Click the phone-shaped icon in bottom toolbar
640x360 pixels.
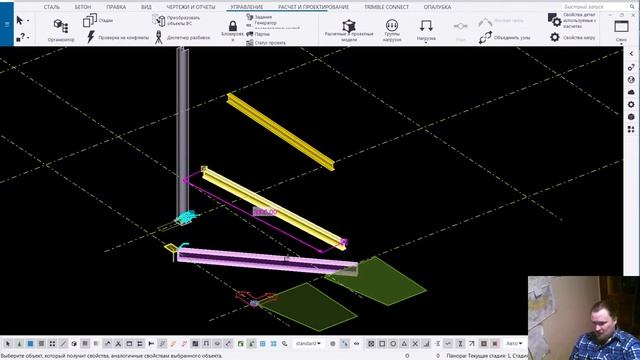point(284,344)
